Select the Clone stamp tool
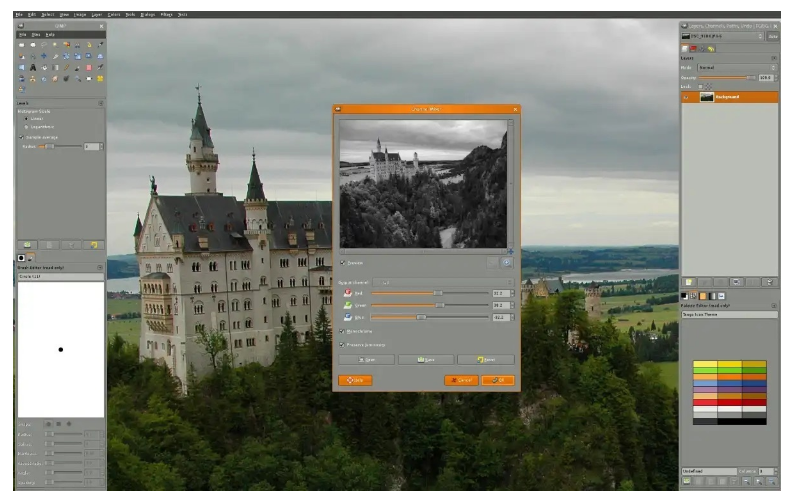 coord(33,79)
